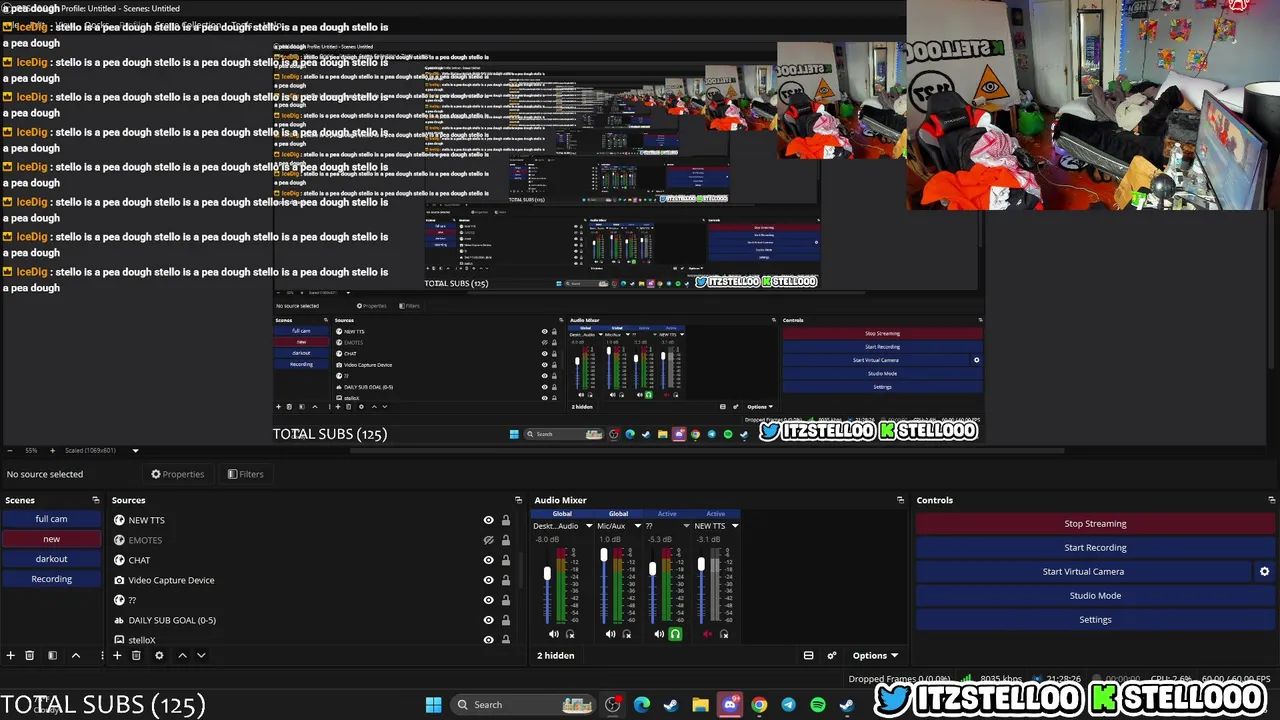This screenshot has width=1280, height=720.
Task: Switch Audio Mixer layout icon
Action: 808,655
